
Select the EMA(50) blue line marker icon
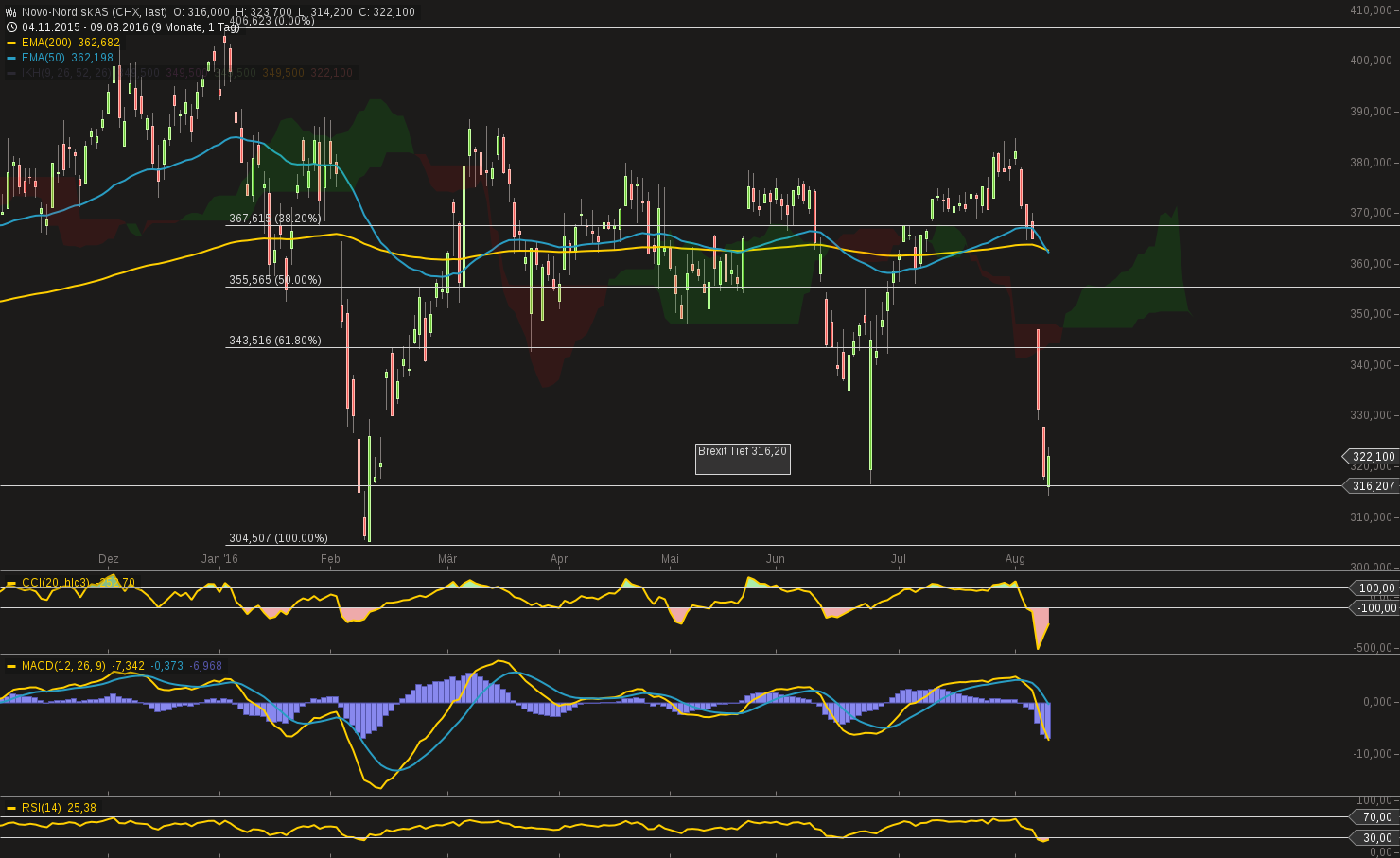(10, 57)
